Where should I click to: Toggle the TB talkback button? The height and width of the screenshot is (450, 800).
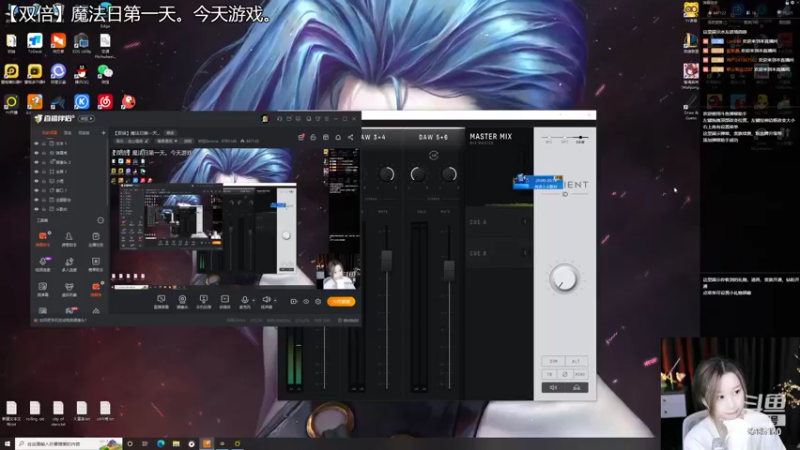tap(549, 374)
